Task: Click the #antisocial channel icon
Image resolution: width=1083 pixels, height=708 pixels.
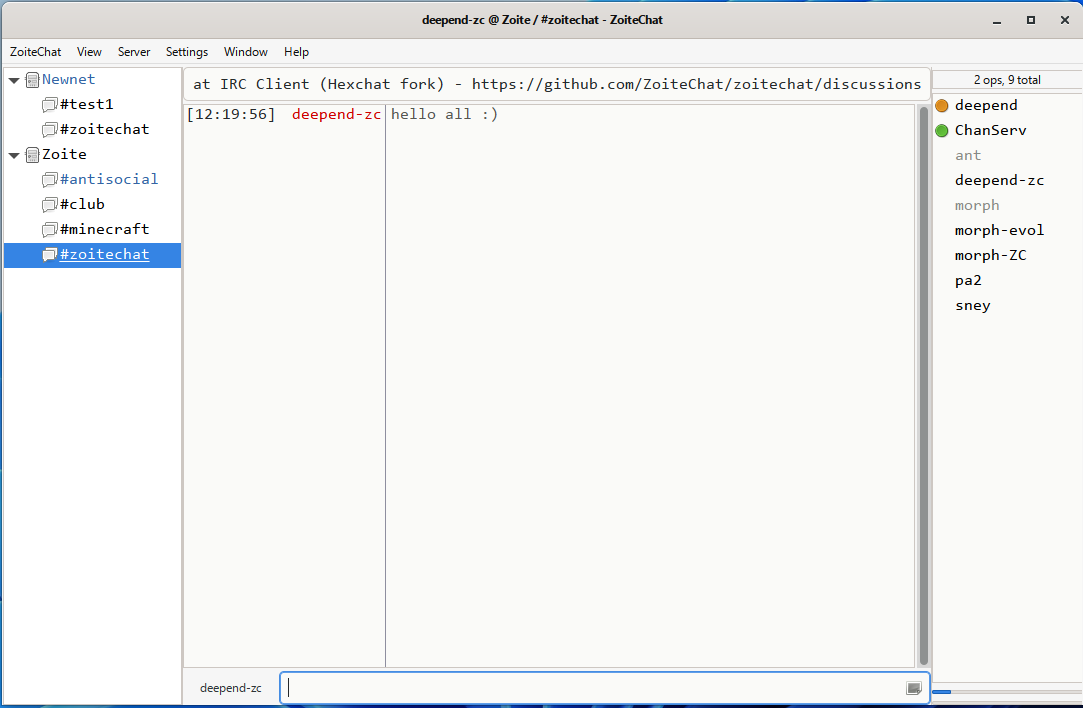Action: click(x=49, y=179)
